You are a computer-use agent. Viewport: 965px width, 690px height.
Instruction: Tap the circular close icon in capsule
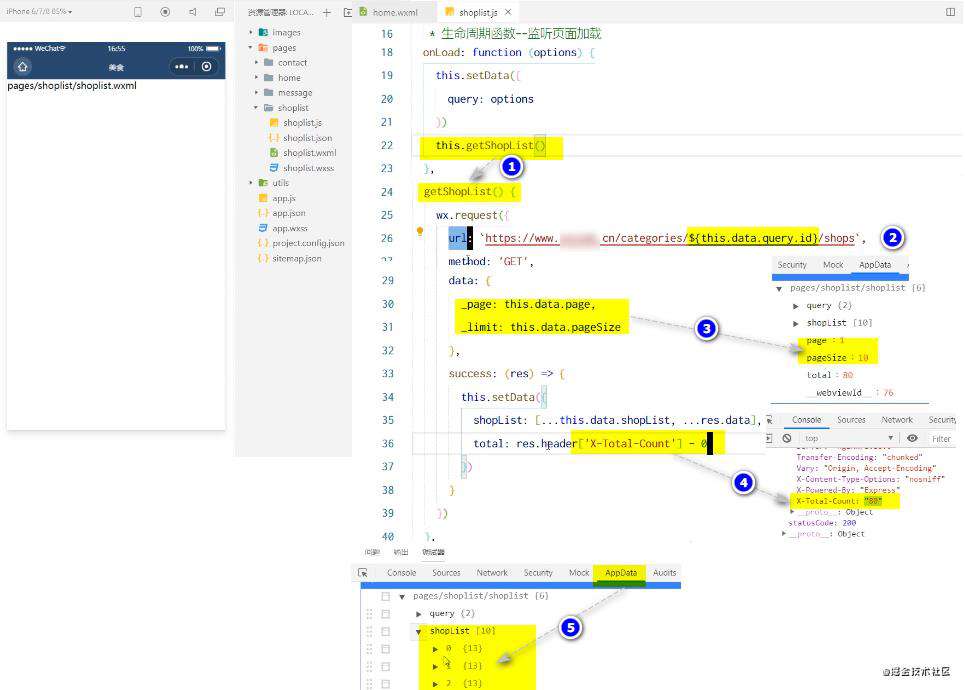click(207, 66)
